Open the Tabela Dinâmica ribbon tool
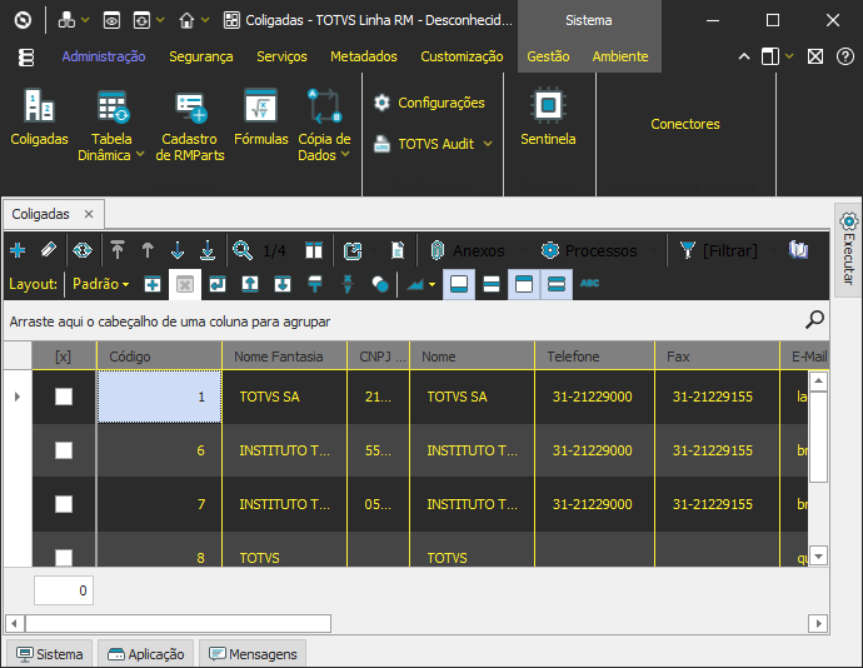This screenshot has height=668, width=863. point(111,125)
